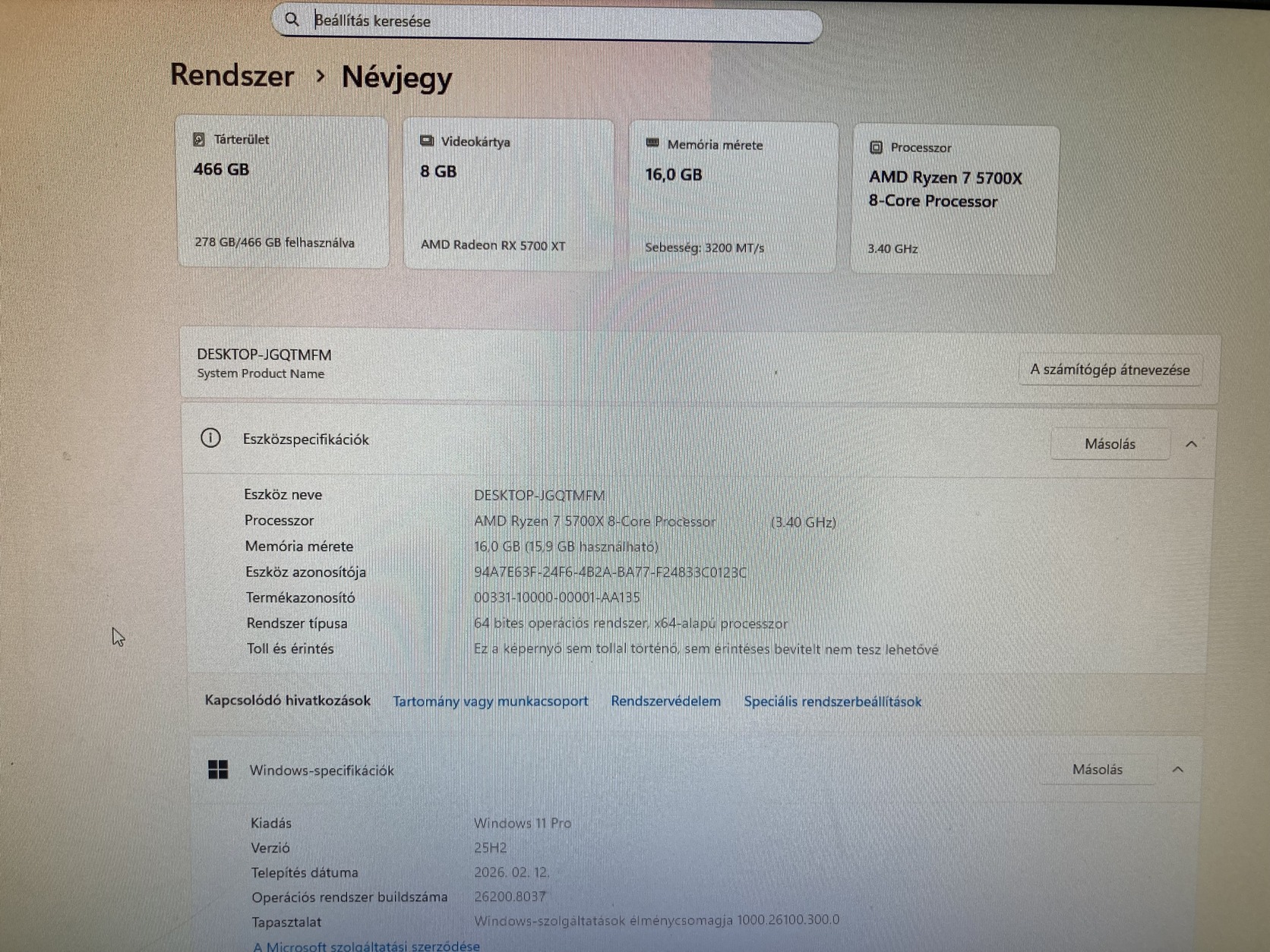
Task: Collapse the Windows-specifikációk section chevron
Action: tap(1178, 770)
